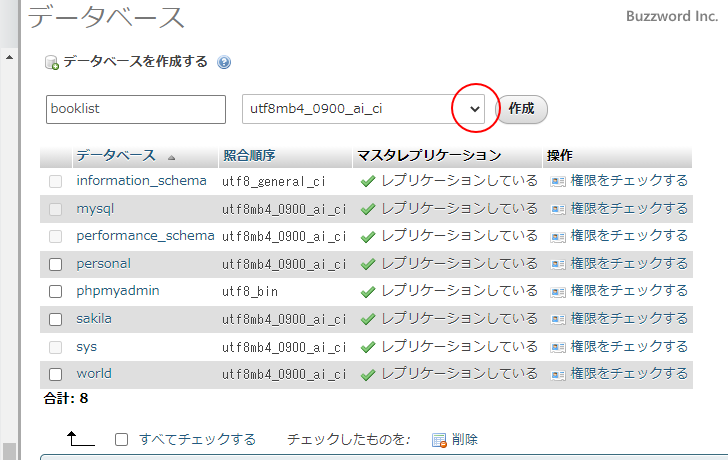Click privileges icon in sakila row
Image resolution: width=728 pixels, height=460 pixels.
[558, 319]
